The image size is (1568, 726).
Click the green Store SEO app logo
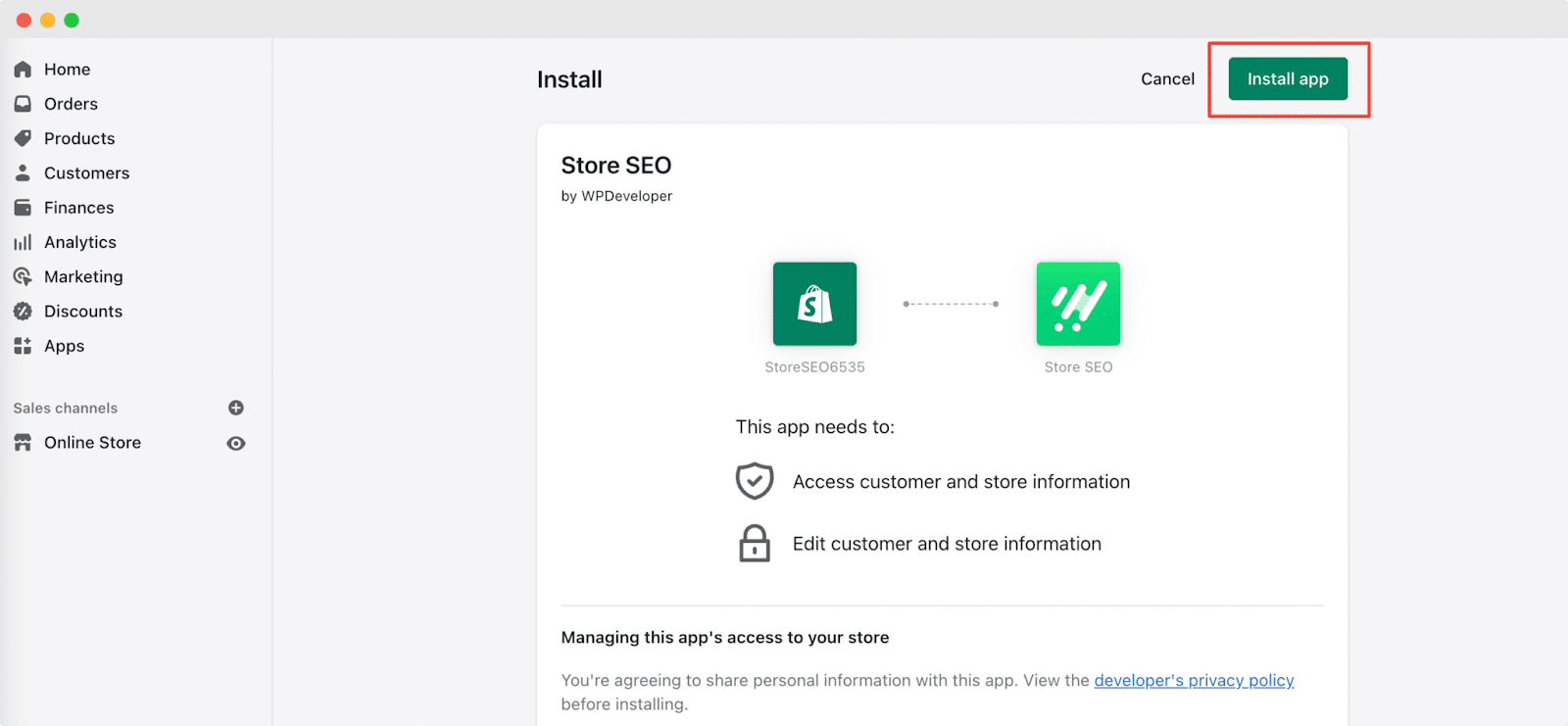pyautogui.click(x=1078, y=304)
